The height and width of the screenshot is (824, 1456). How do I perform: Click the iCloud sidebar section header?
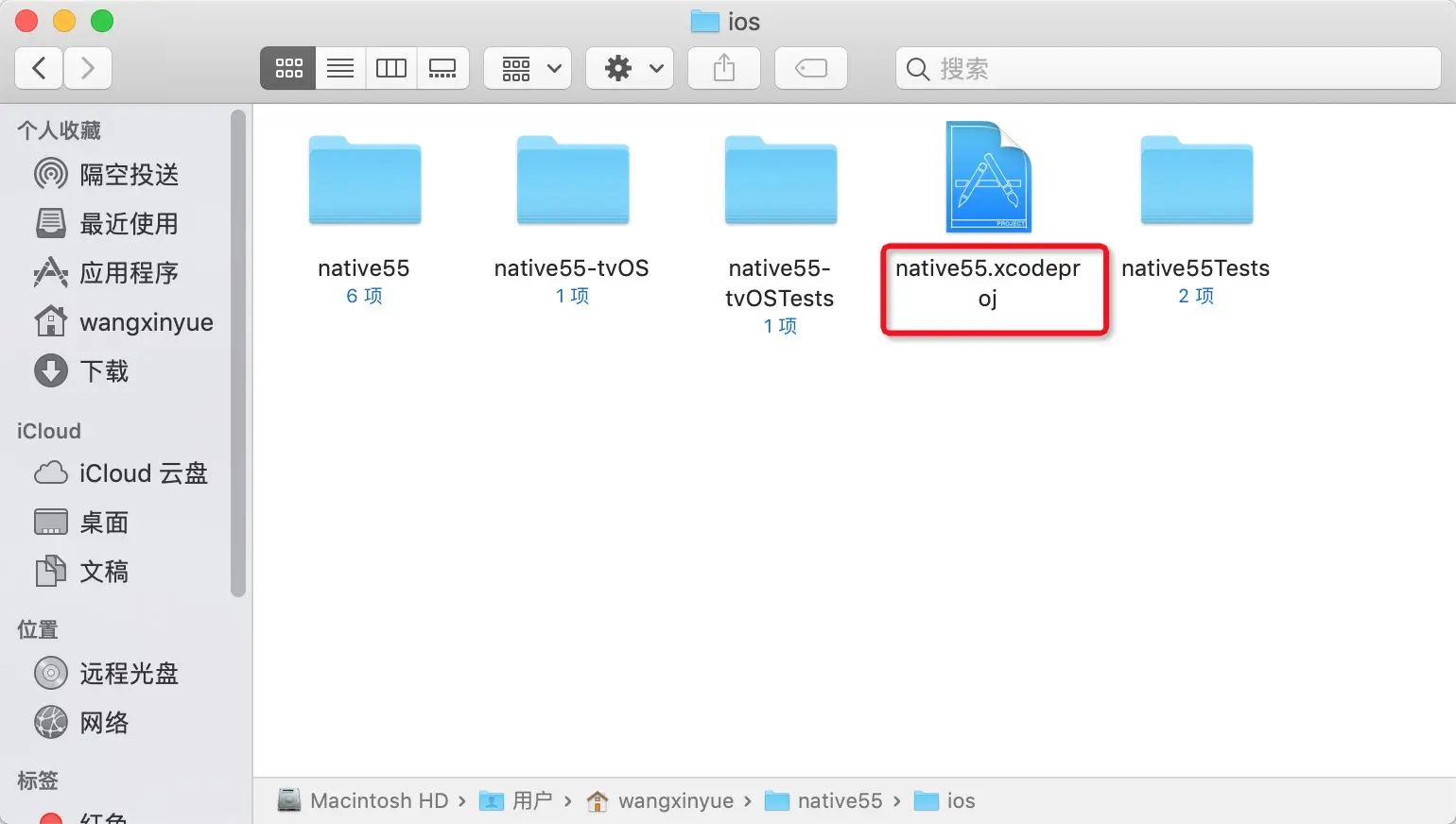click(x=49, y=431)
